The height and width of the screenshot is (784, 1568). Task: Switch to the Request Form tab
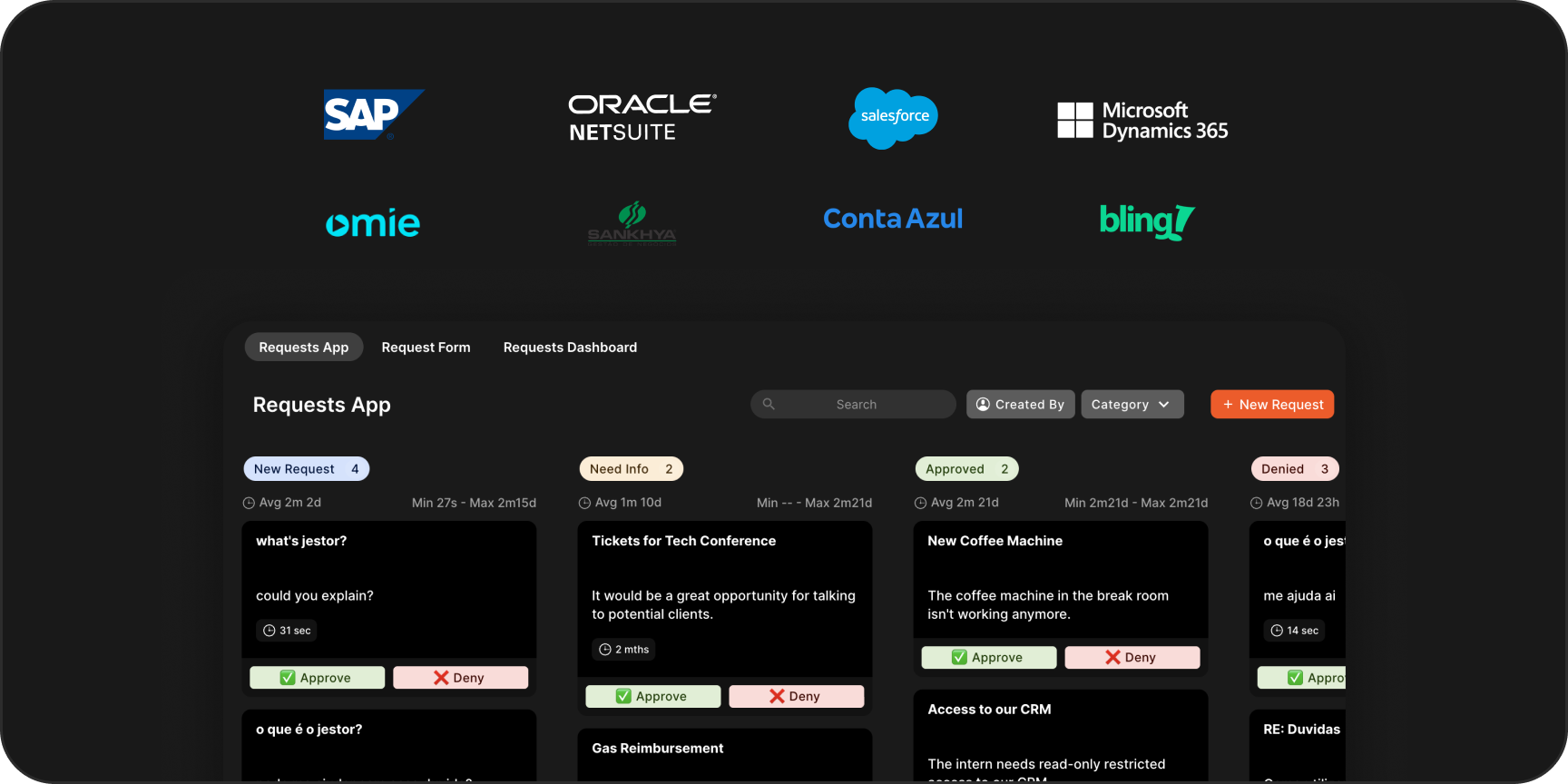[x=426, y=348]
